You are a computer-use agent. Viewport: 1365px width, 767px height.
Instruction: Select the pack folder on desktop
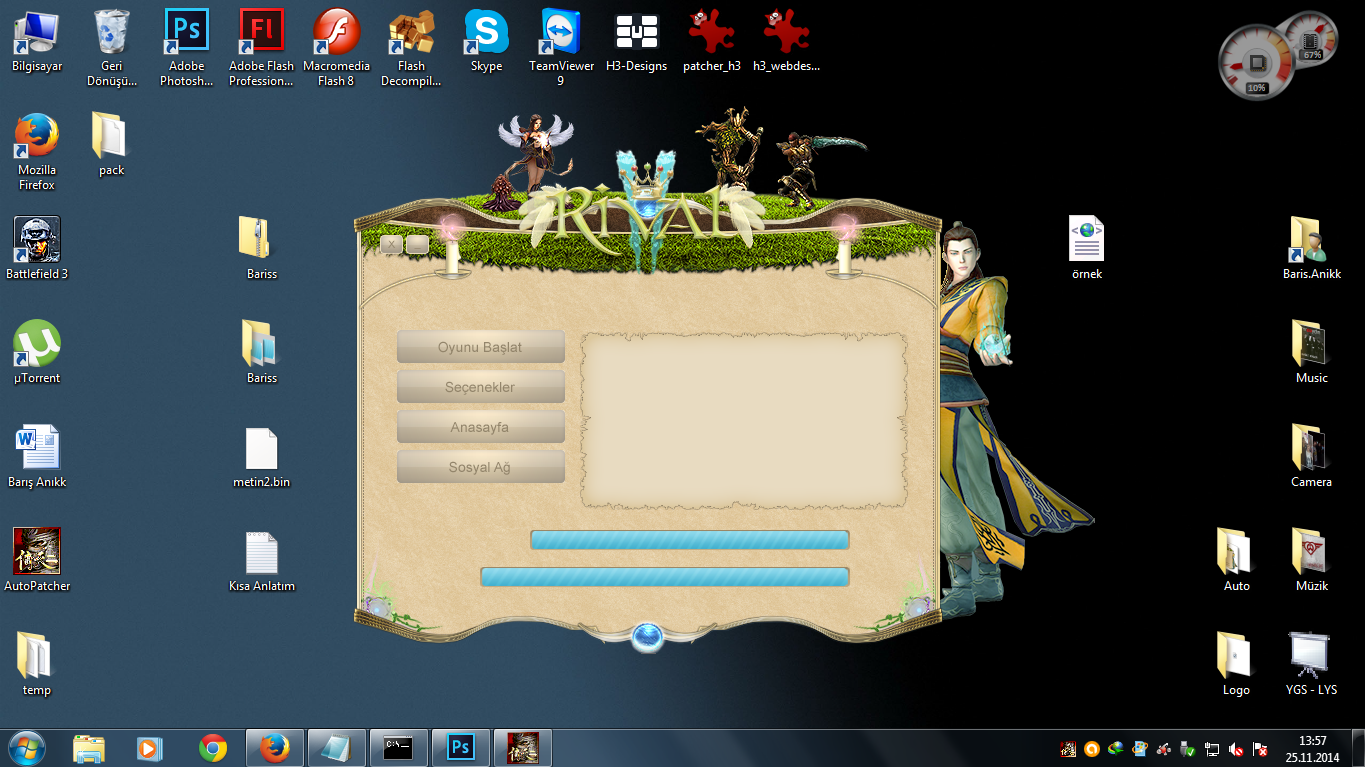click(x=111, y=145)
